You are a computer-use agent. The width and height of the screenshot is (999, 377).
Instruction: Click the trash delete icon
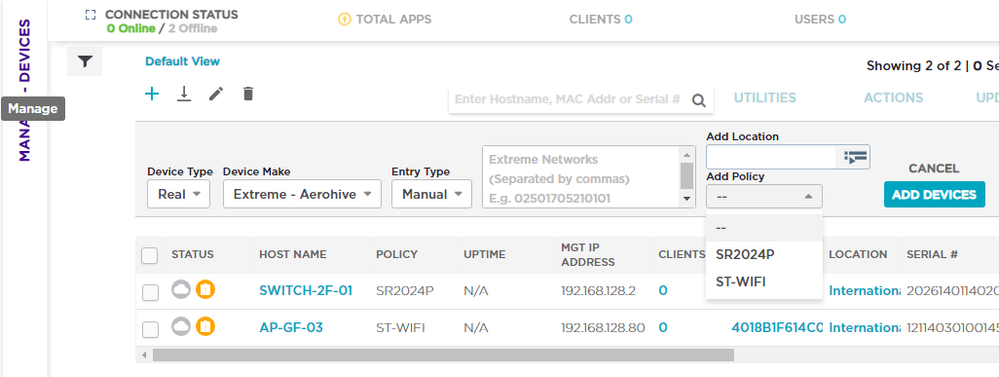coord(248,94)
